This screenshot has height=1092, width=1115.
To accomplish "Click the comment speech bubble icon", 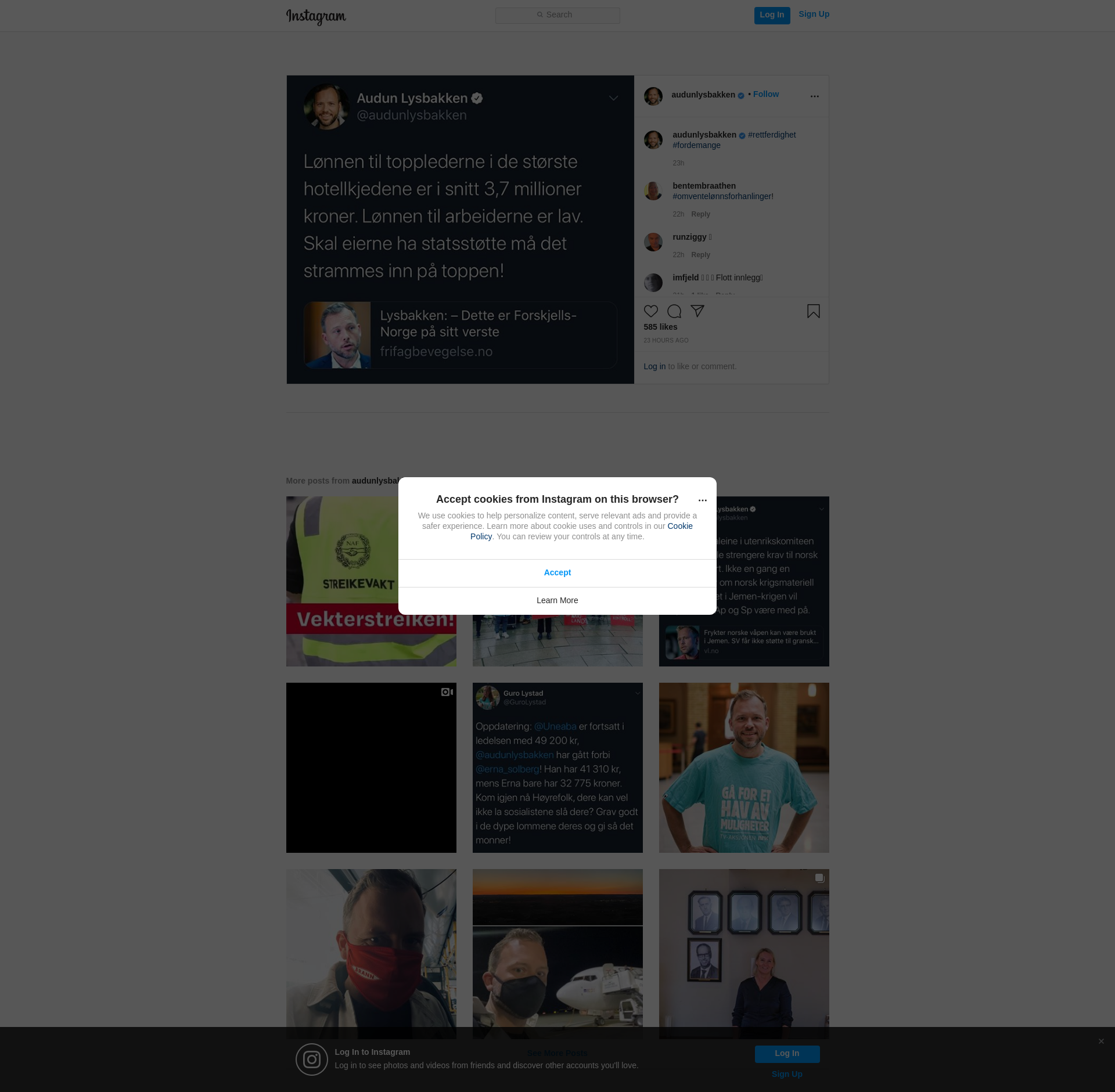I will (x=674, y=311).
